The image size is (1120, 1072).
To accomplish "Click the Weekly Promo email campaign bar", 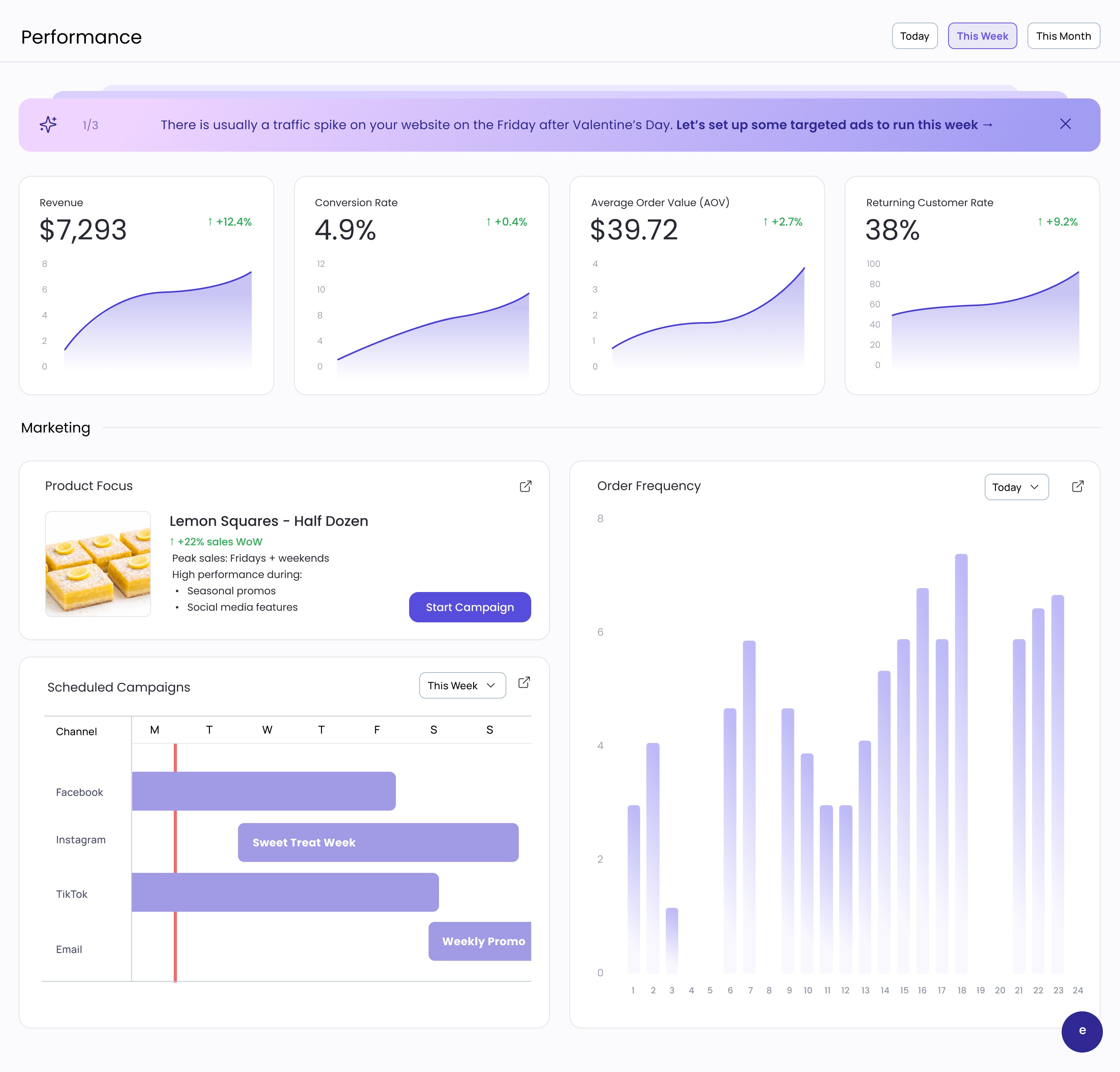I will click(x=480, y=941).
